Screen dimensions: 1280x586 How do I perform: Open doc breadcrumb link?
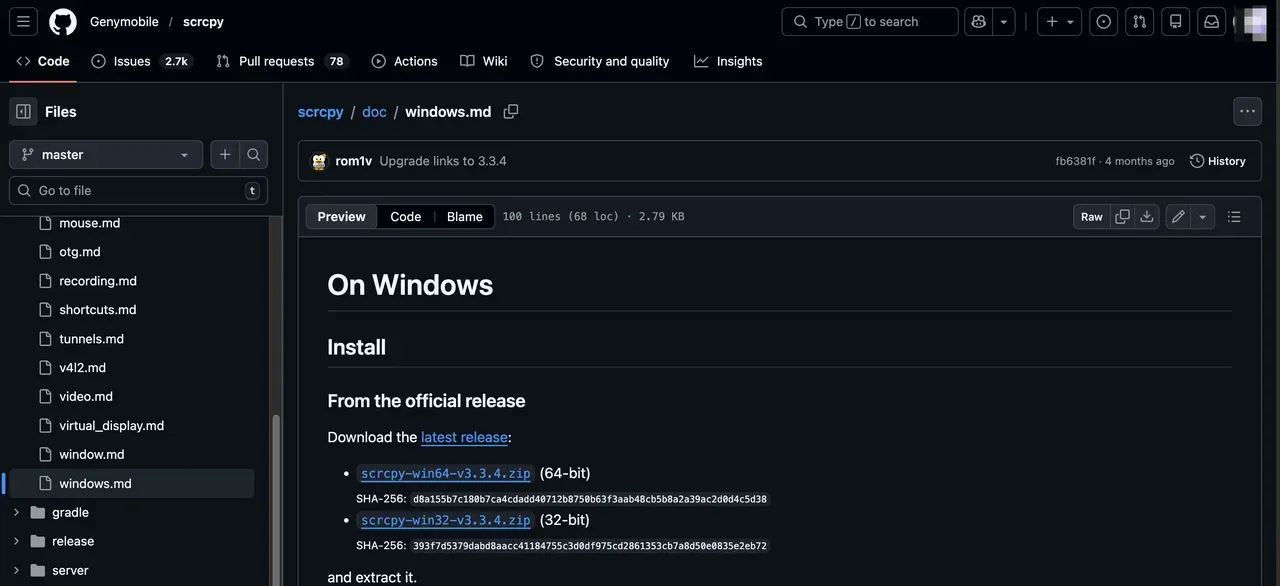coord(374,112)
